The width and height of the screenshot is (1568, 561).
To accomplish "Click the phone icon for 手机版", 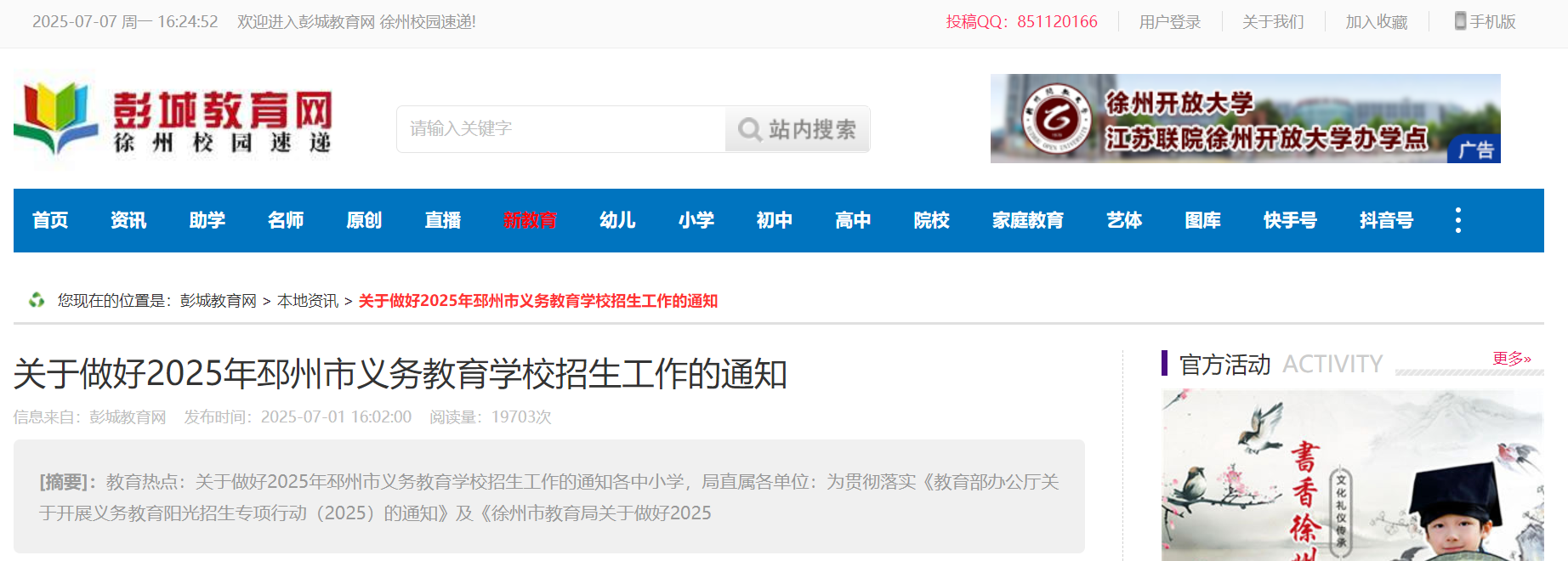I will [1460, 21].
